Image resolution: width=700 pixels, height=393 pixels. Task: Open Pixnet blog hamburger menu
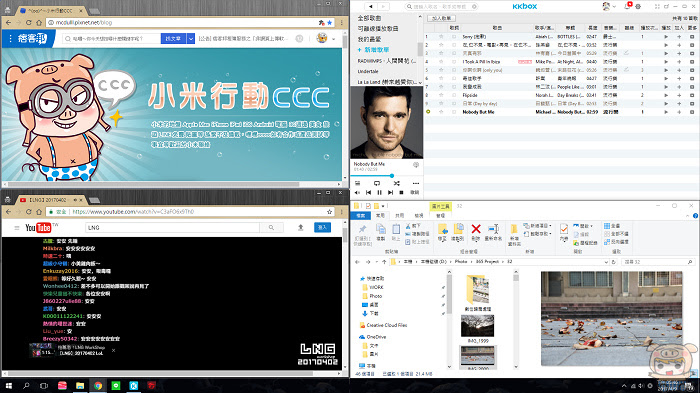pos(10,39)
